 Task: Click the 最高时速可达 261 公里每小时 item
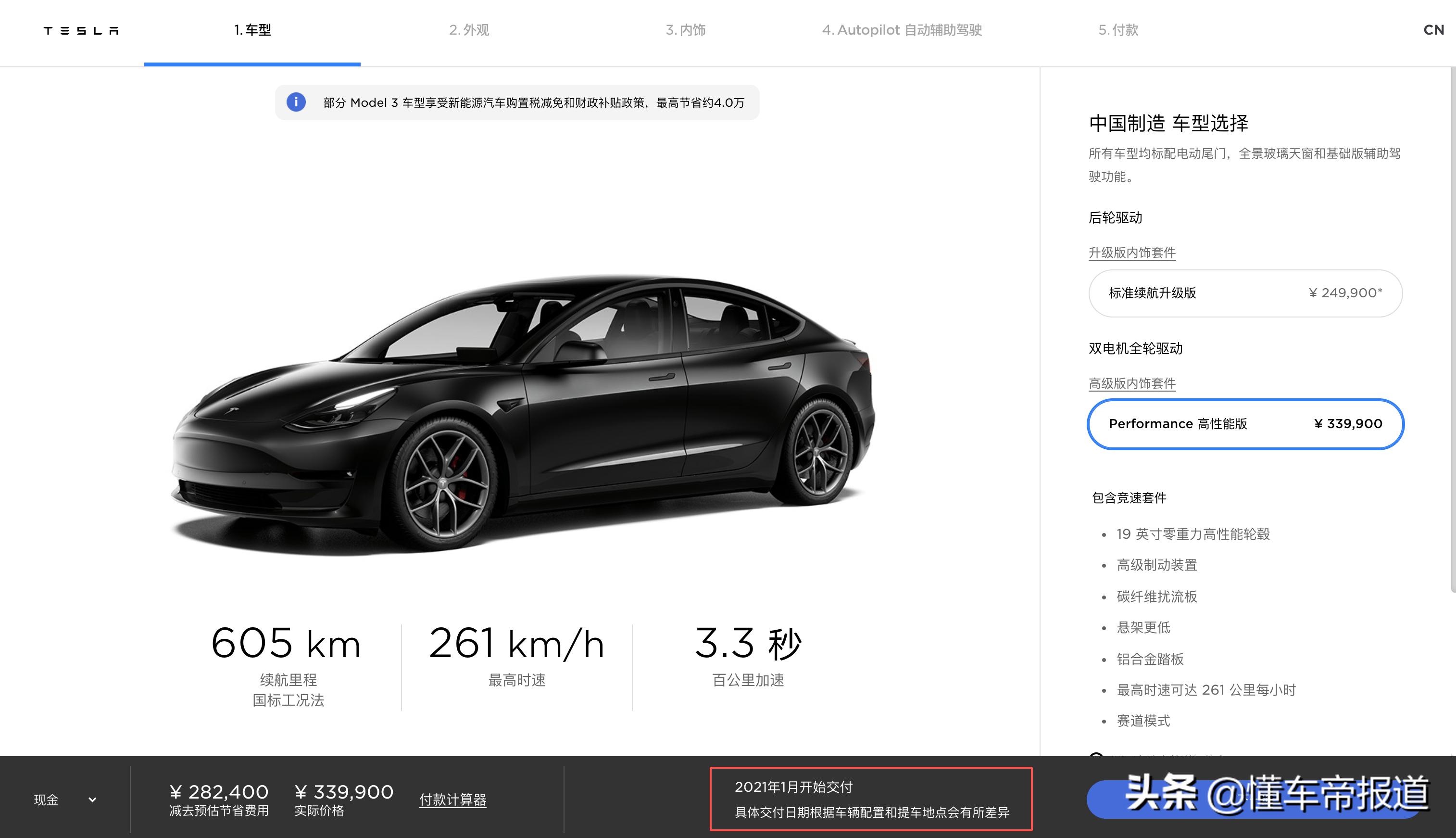coord(1206,690)
